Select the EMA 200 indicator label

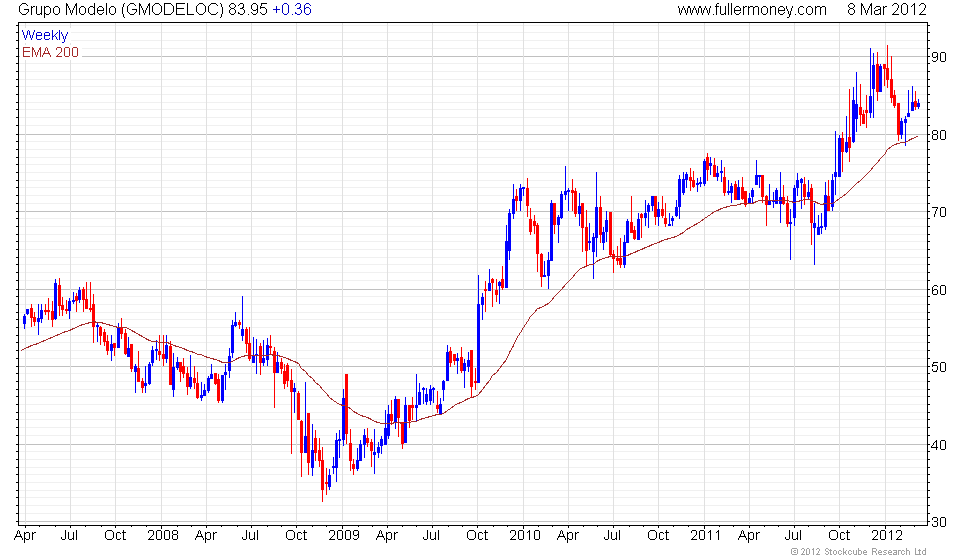click(x=50, y=52)
